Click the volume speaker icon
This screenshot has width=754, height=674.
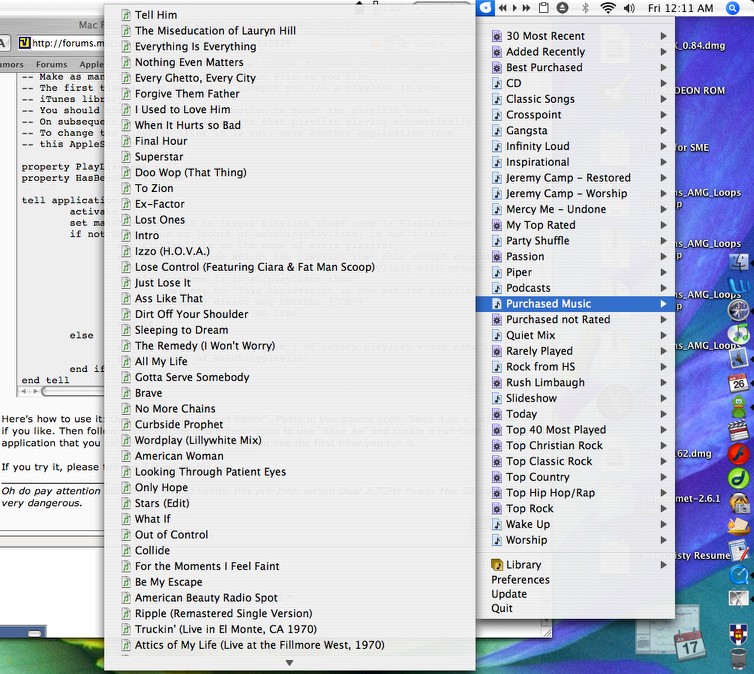tap(629, 8)
